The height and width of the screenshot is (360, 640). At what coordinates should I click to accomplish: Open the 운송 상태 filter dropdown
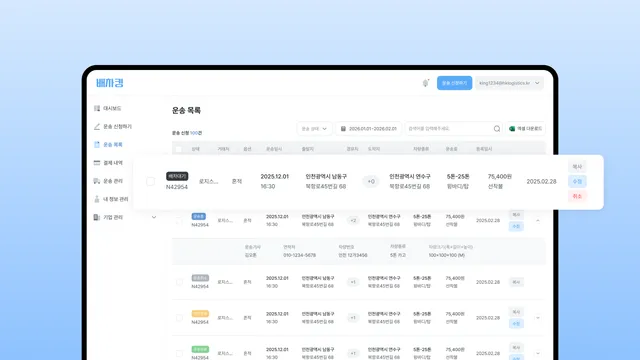tap(314, 129)
